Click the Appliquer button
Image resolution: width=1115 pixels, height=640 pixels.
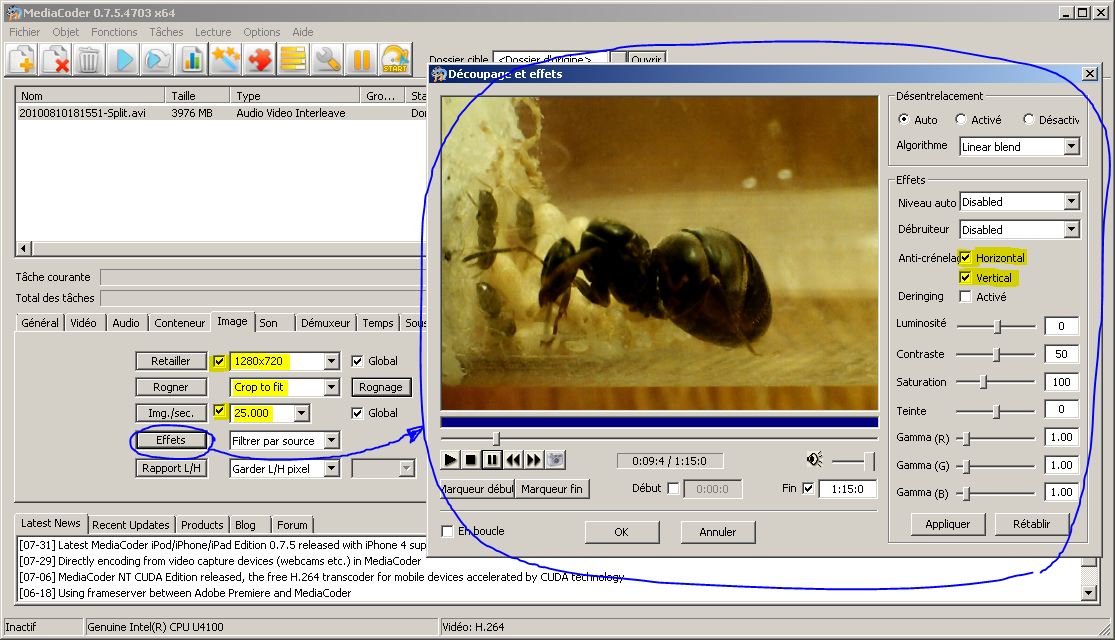click(947, 524)
